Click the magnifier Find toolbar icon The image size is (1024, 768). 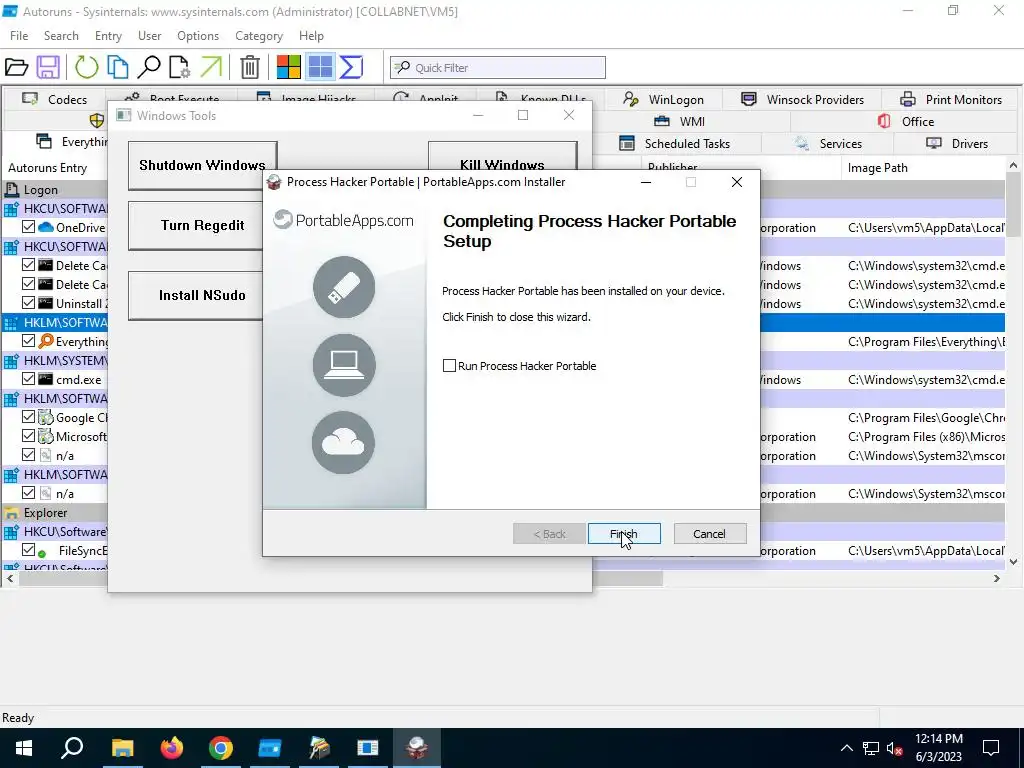pos(149,67)
